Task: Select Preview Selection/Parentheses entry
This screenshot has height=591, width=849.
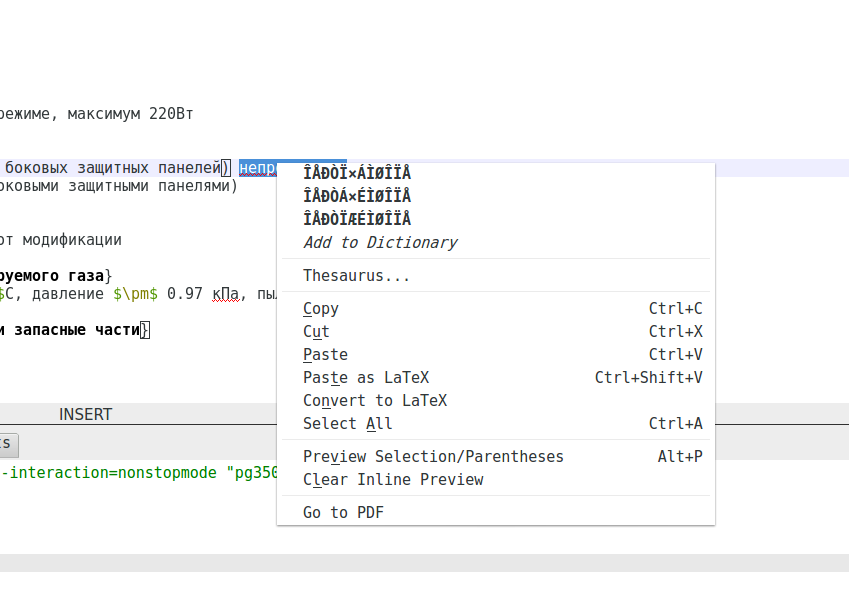Action: pos(495,457)
